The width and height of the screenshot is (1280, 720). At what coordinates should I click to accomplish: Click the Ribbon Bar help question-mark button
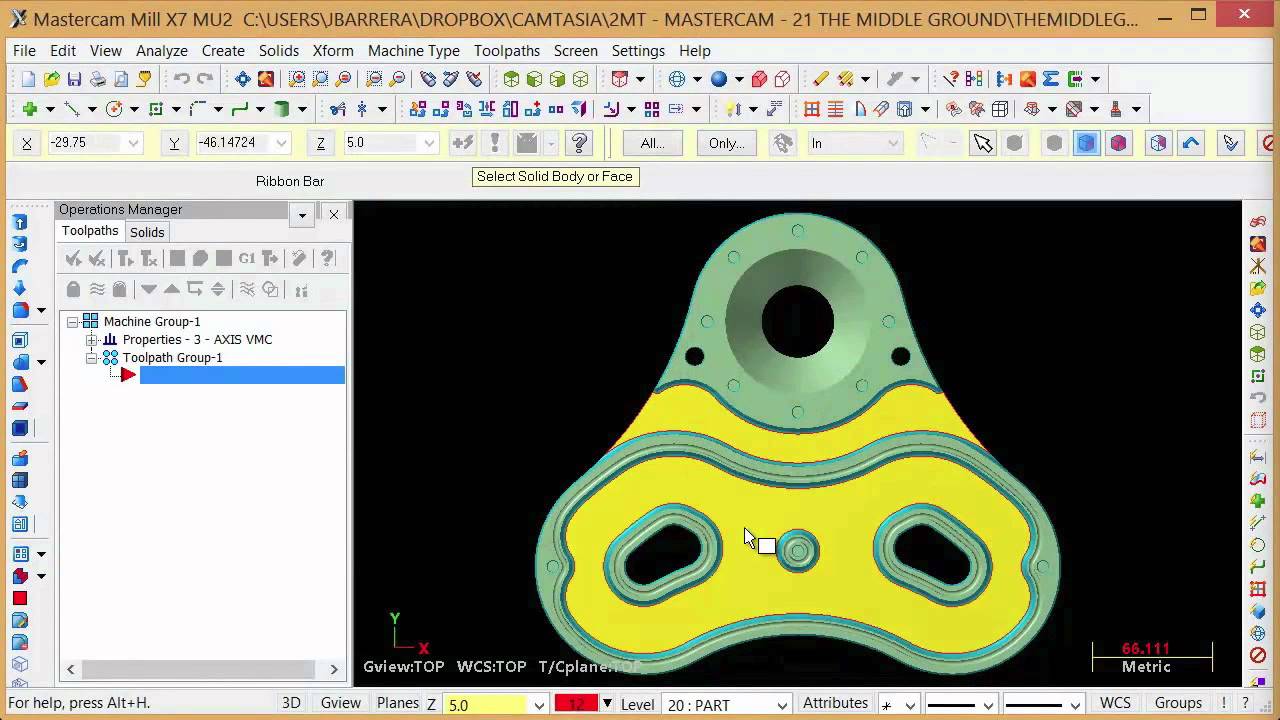[x=579, y=143]
